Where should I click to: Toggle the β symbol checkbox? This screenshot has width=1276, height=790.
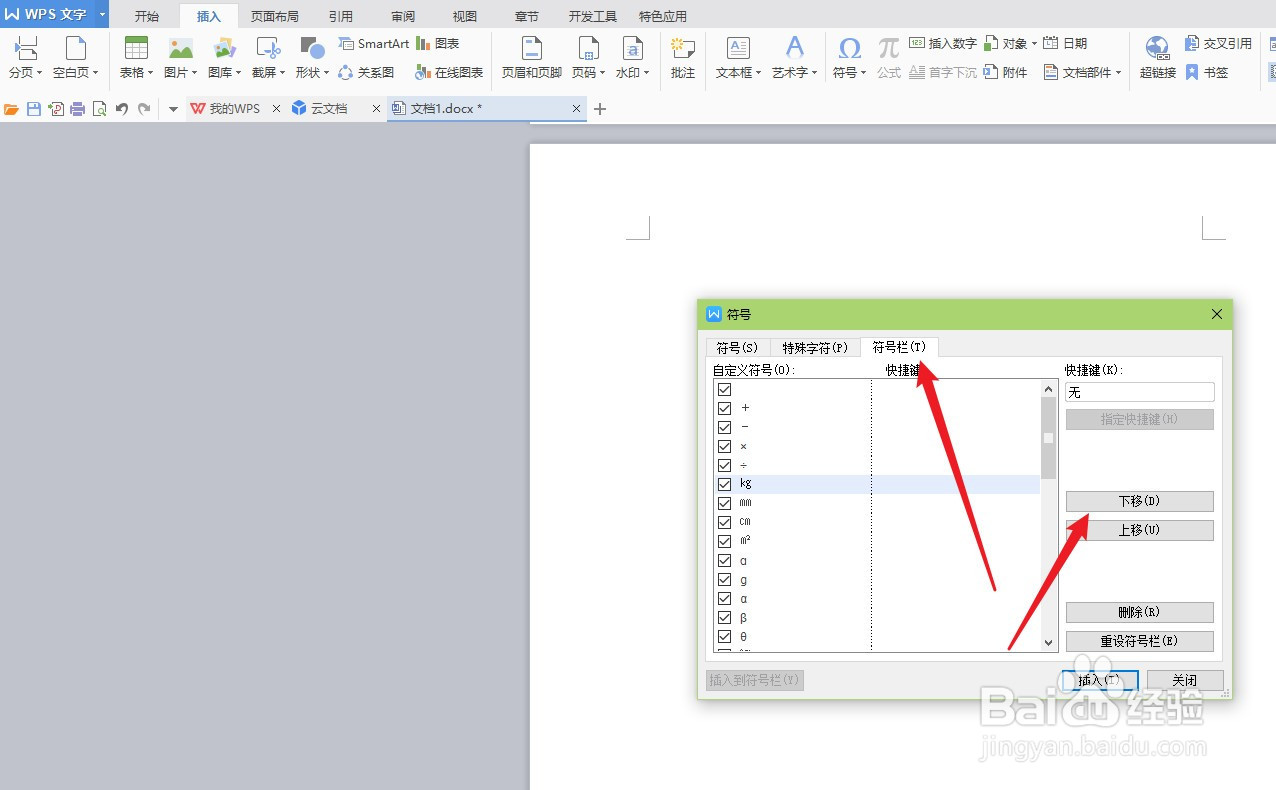pyautogui.click(x=725, y=618)
